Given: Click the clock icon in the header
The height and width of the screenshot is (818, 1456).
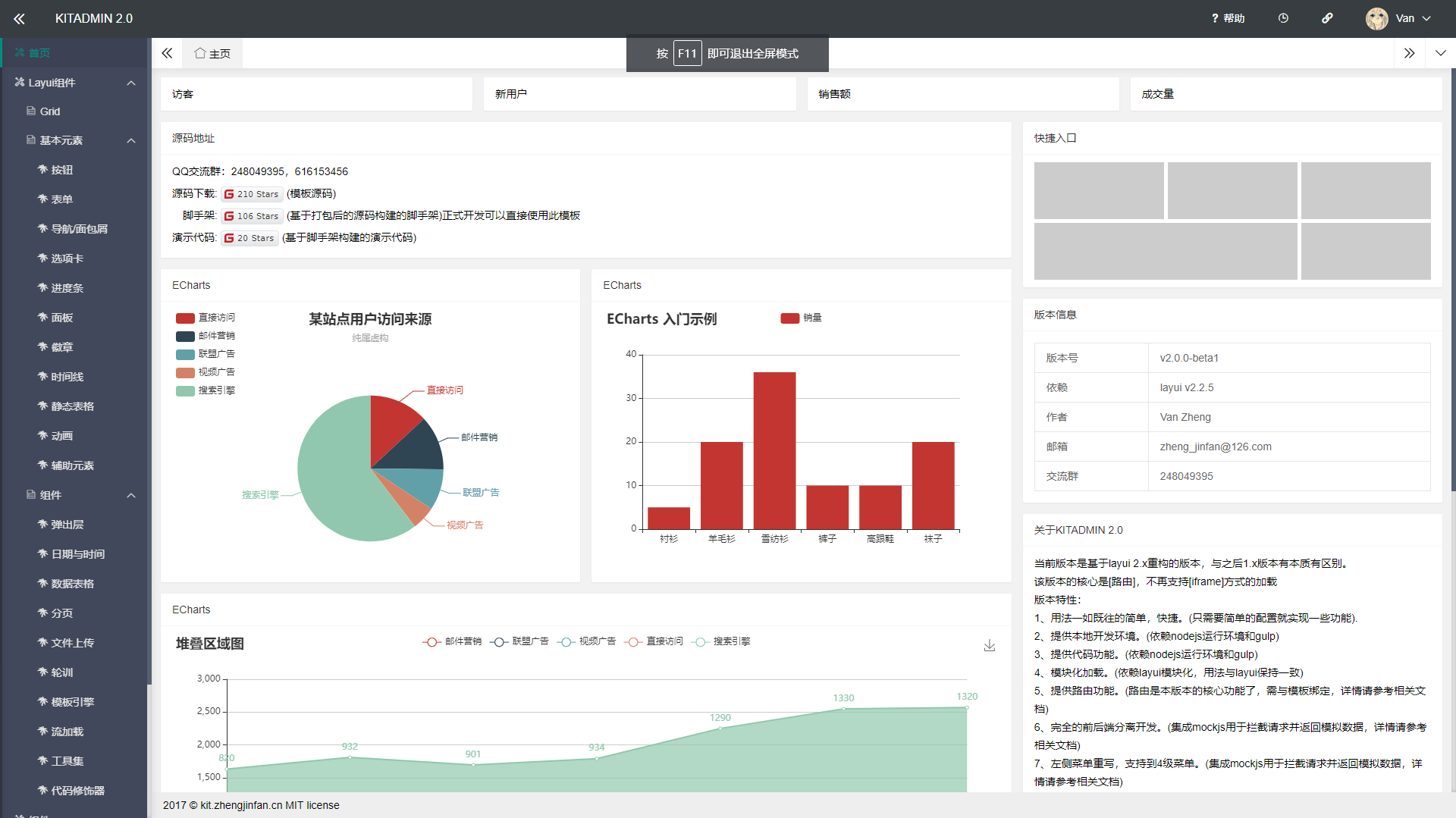Looking at the screenshot, I should [x=1283, y=18].
